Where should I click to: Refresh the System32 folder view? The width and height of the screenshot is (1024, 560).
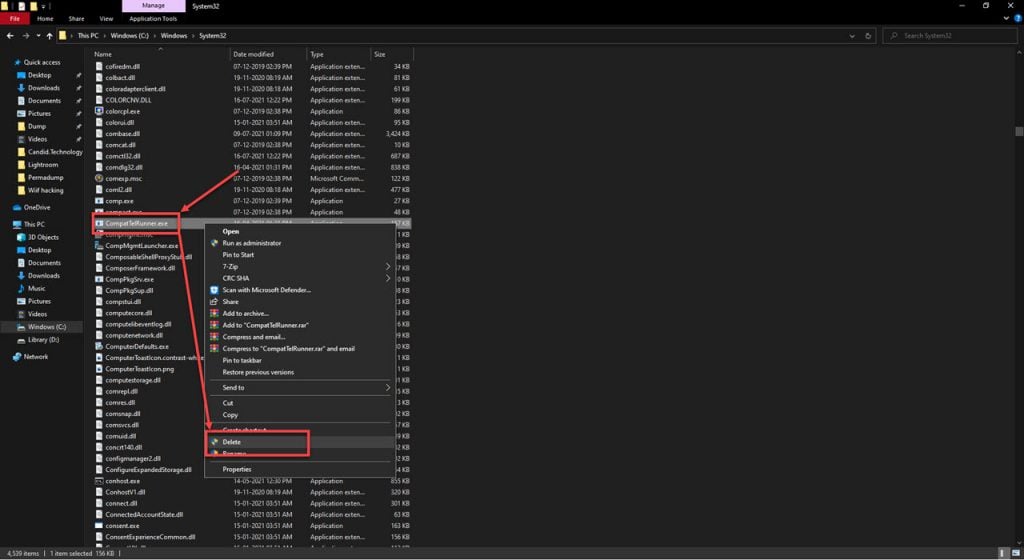[868, 36]
